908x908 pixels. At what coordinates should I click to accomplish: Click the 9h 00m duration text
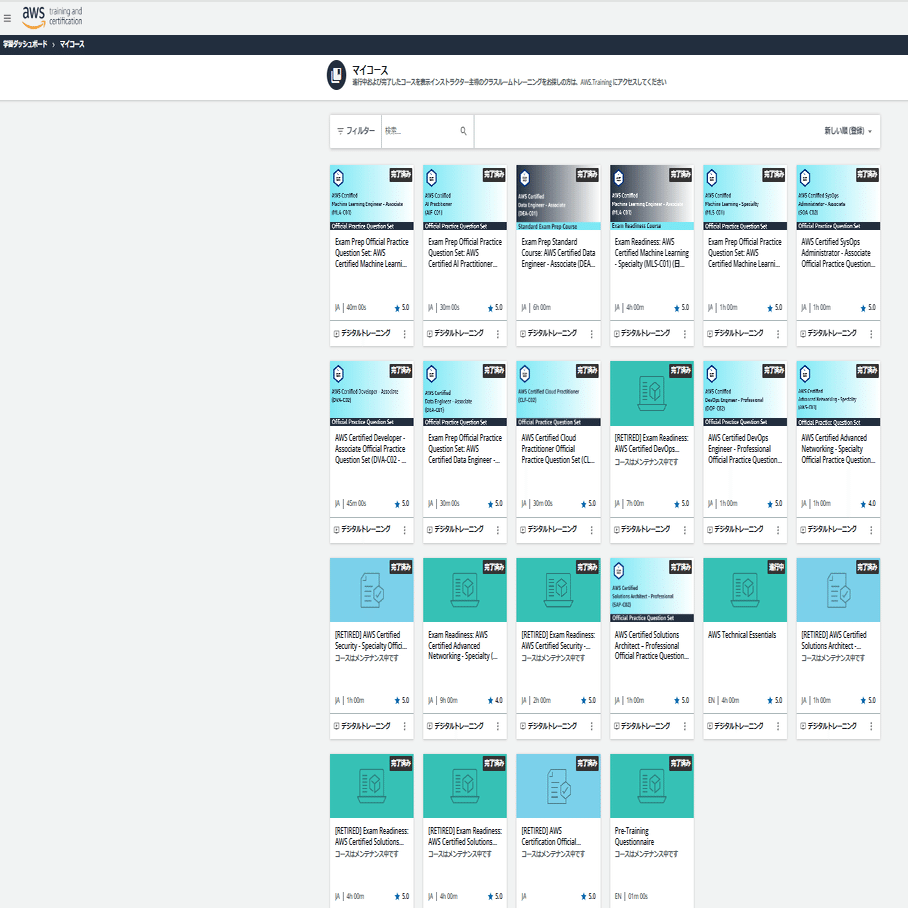(x=449, y=700)
